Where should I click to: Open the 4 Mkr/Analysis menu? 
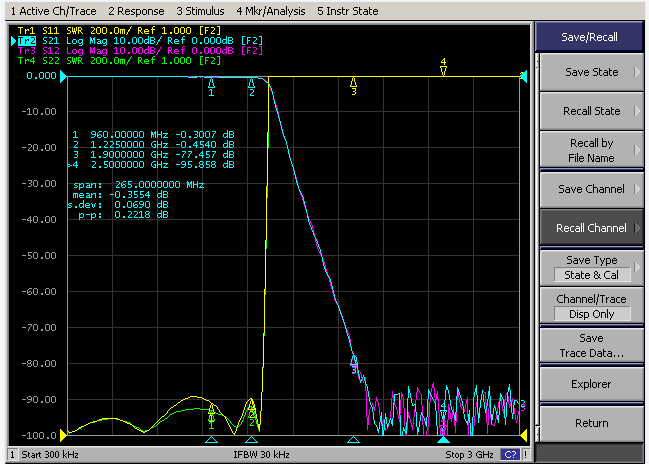[x=271, y=11]
